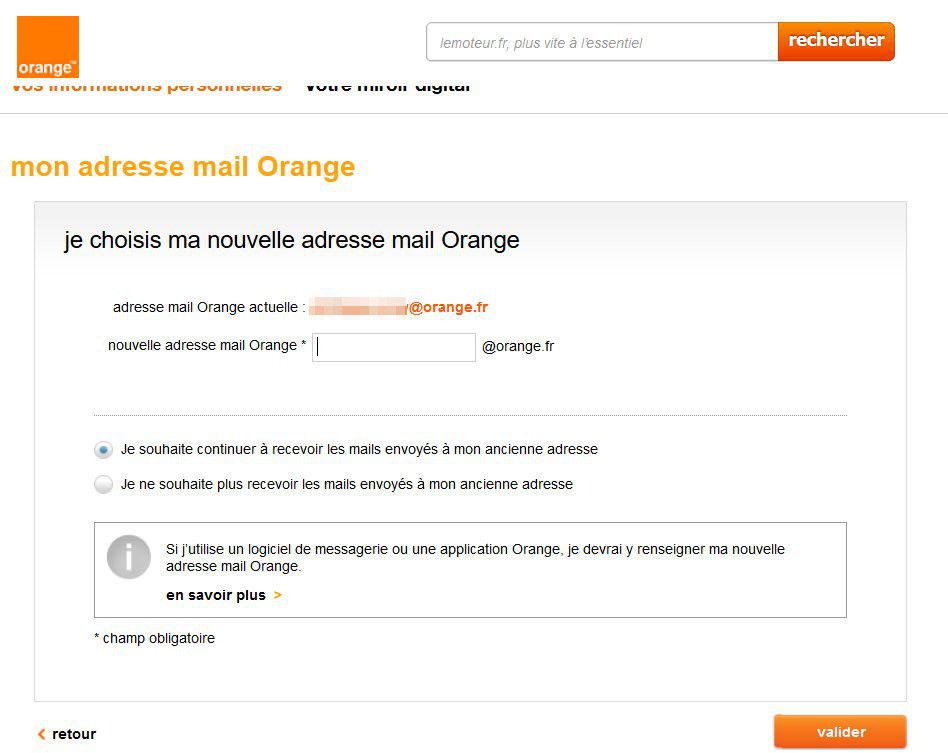The image size is (948, 753).
Task: Go back using the retour link
Action: point(74,734)
